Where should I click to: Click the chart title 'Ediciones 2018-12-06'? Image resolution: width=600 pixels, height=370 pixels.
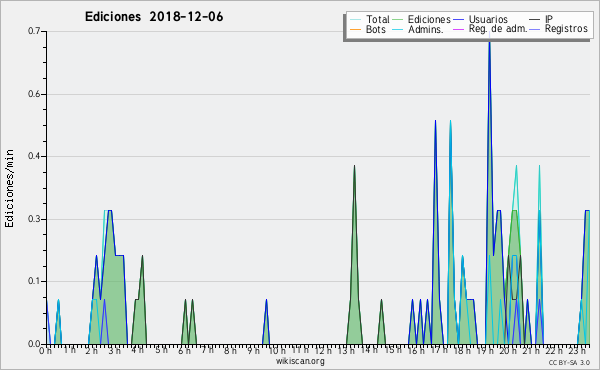click(x=154, y=17)
